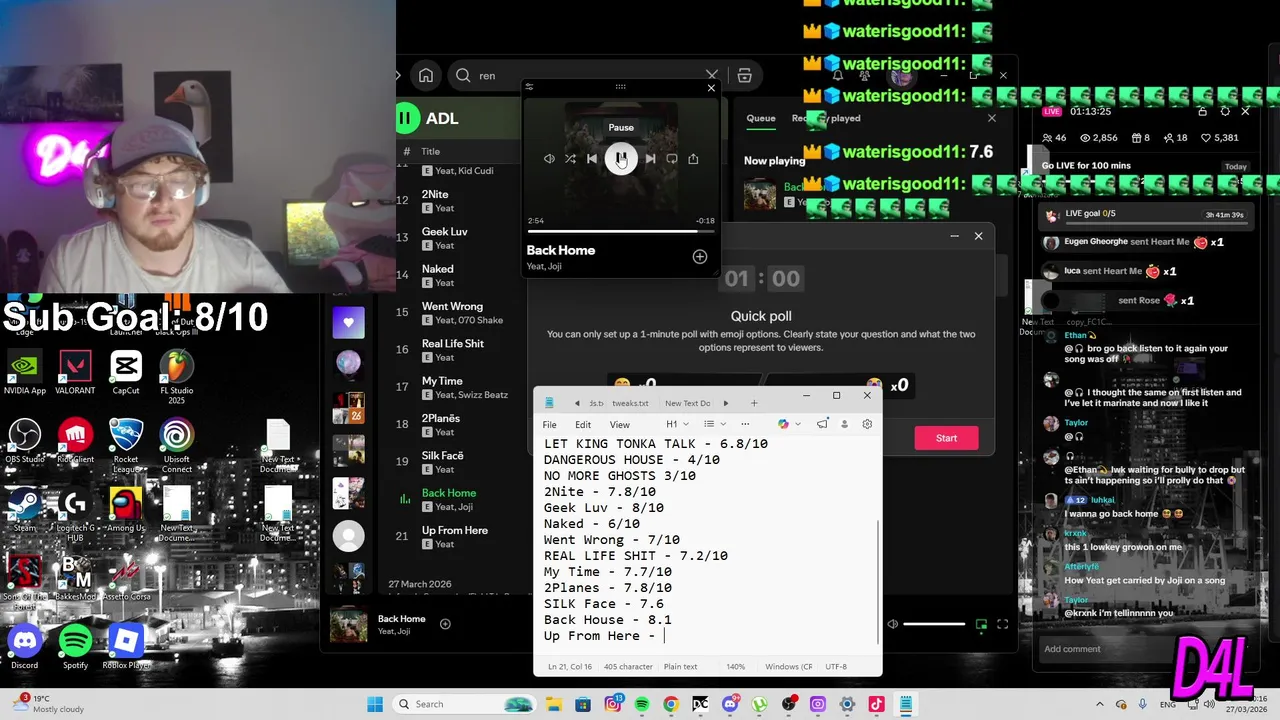Open Discord desktop shortcut
This screenshot has height=720, width=1280.
pos(24,646)
